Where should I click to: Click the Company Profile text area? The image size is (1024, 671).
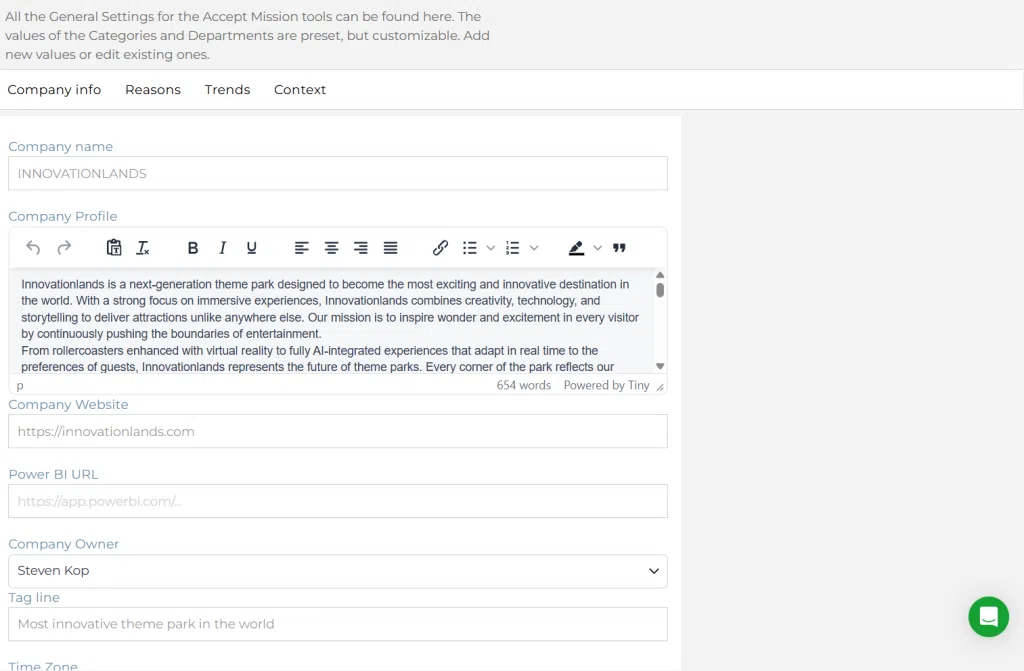(x=332, y=321)
